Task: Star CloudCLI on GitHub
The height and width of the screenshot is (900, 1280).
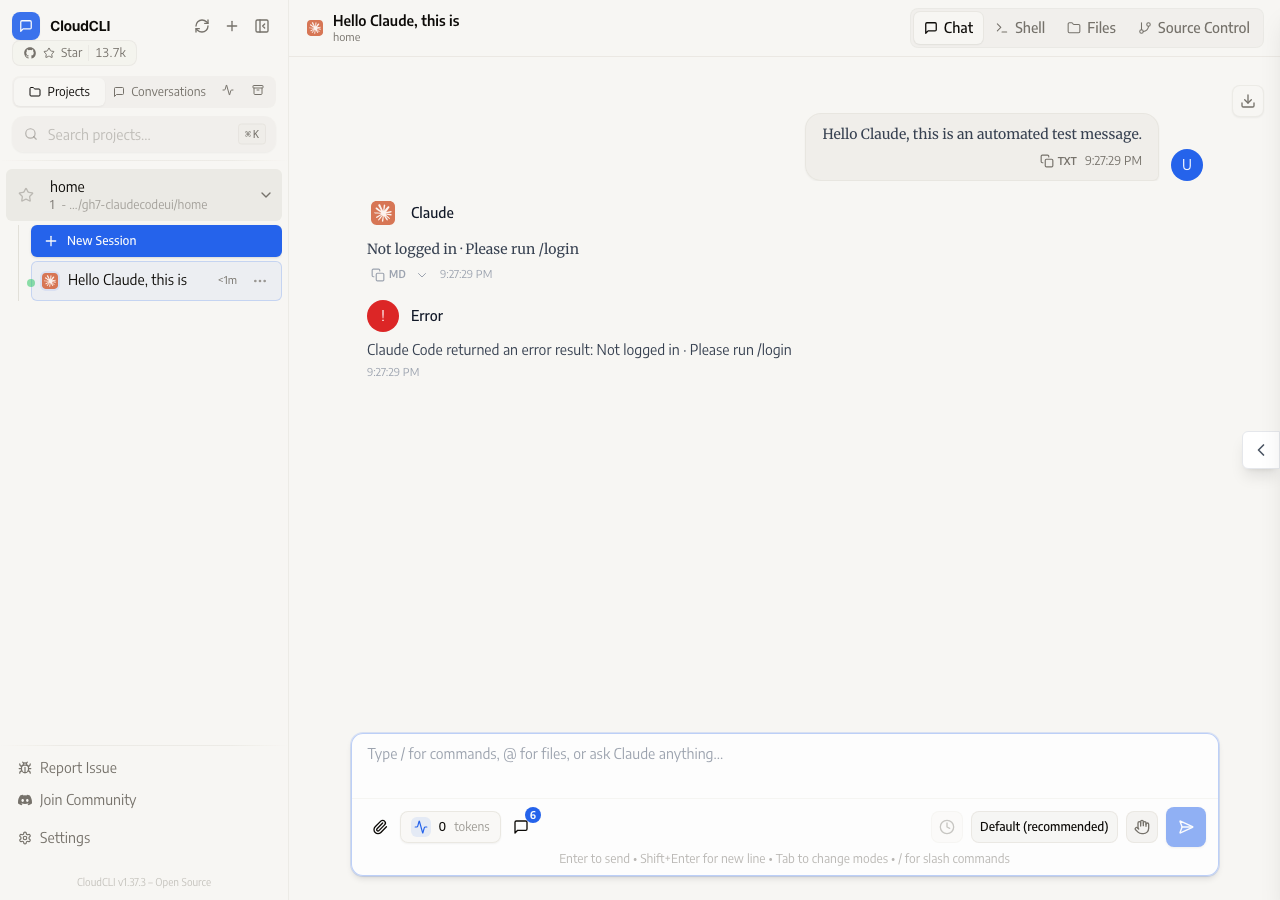Action: point(75,53)
